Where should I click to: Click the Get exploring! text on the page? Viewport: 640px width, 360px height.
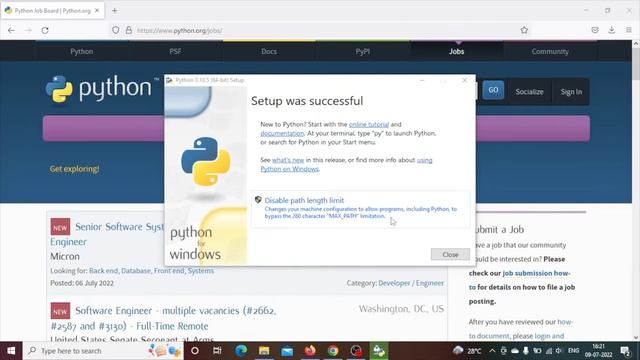pyautogui.click(x=74, y=169)
